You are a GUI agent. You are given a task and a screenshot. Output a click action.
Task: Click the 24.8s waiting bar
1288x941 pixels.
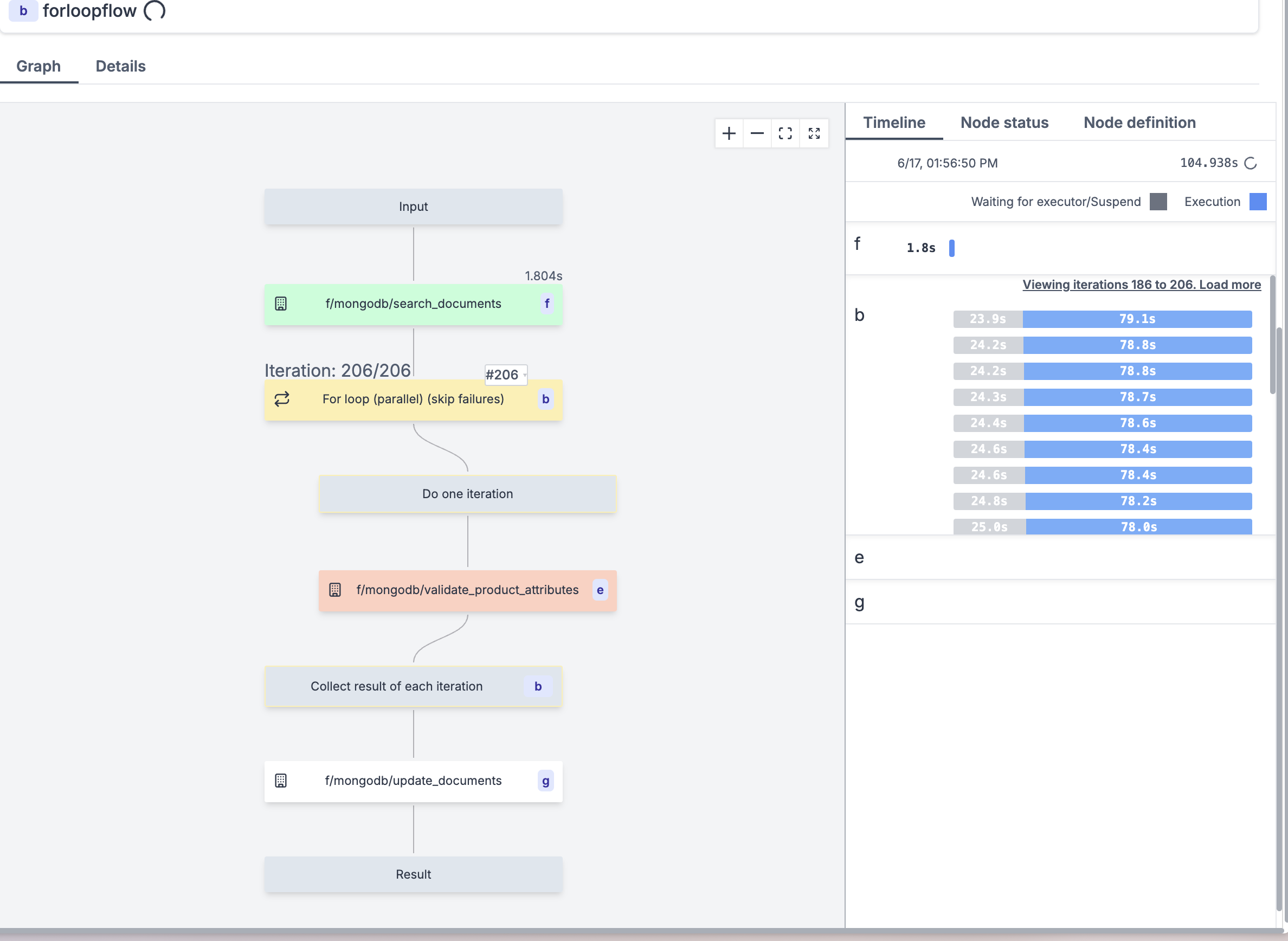[x=989, y=501]
